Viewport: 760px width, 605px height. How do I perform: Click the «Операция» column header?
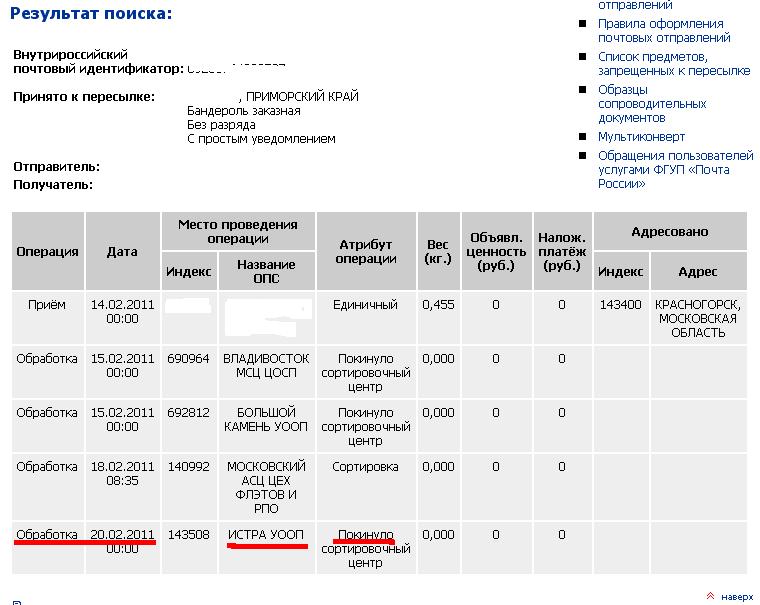(x=47, y=252)
